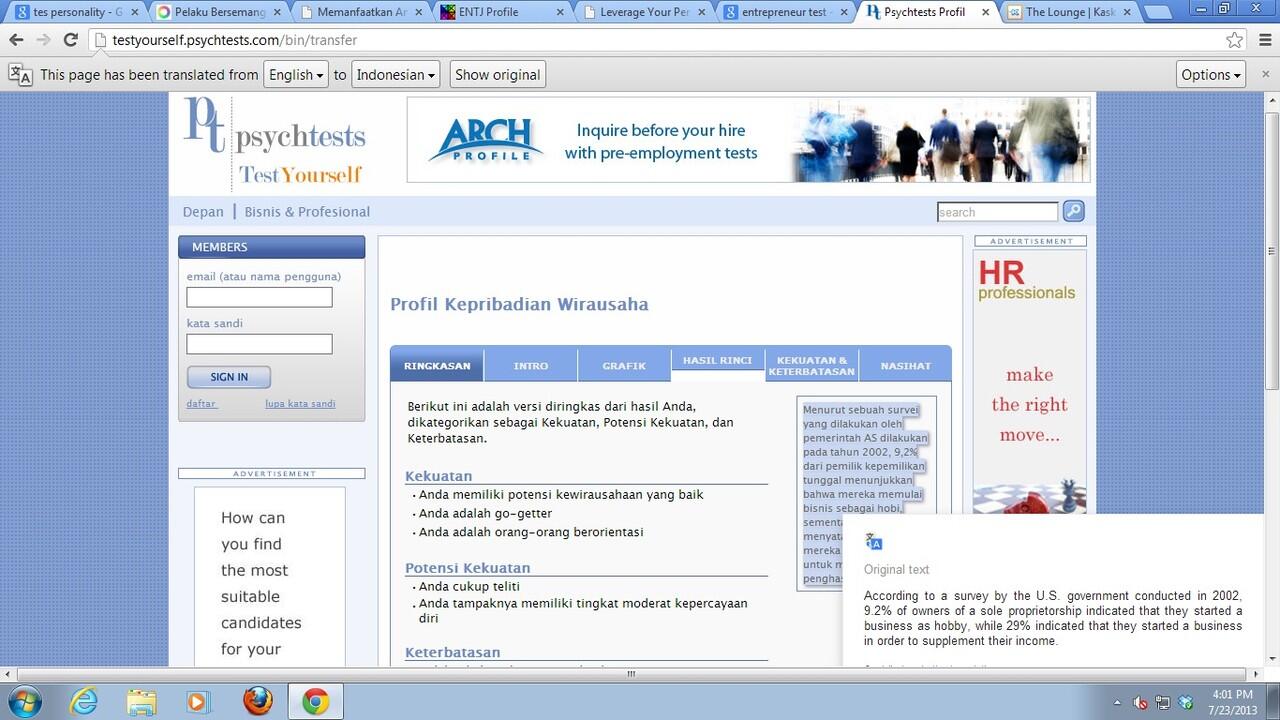Viewport: 1280px width, 720px height.
Task: Click the site search input box
Action: tap(997, 212)
